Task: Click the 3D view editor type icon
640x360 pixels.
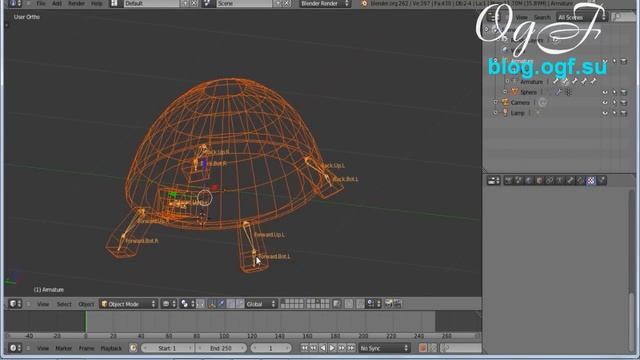Action: tap(15, 304)
